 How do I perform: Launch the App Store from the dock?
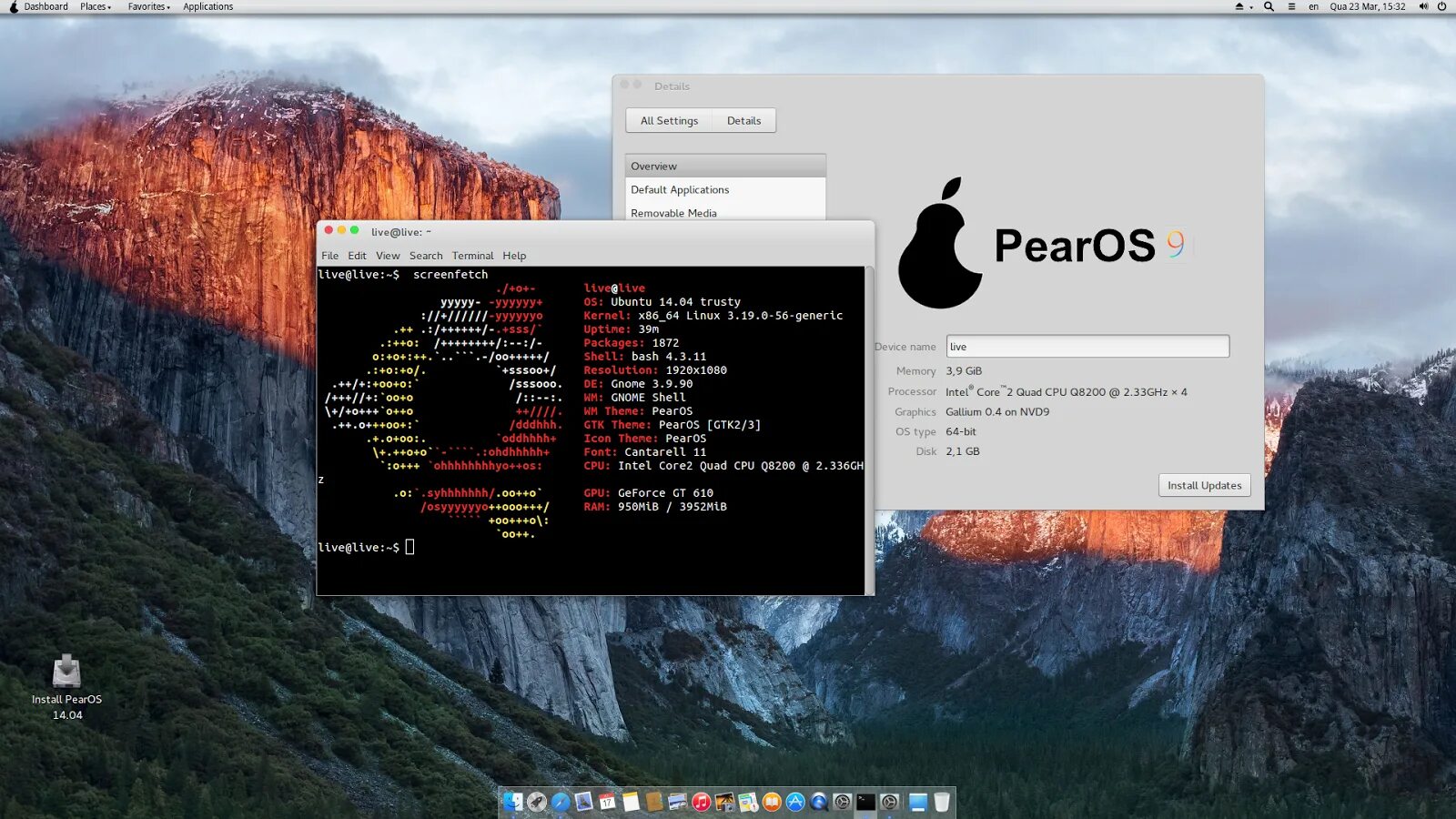pos(794,803)
